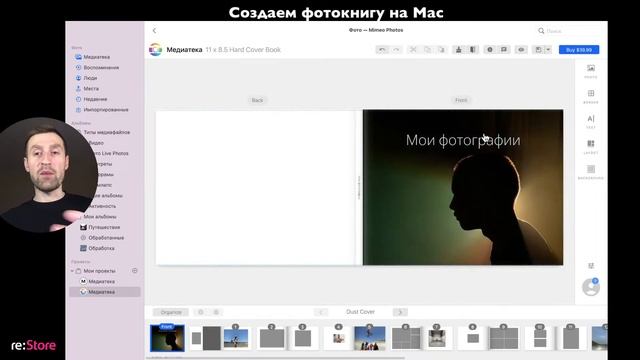Go back with the chevron arrow above Медиатека
640x360 pixels.
click(x=154, y=31)
